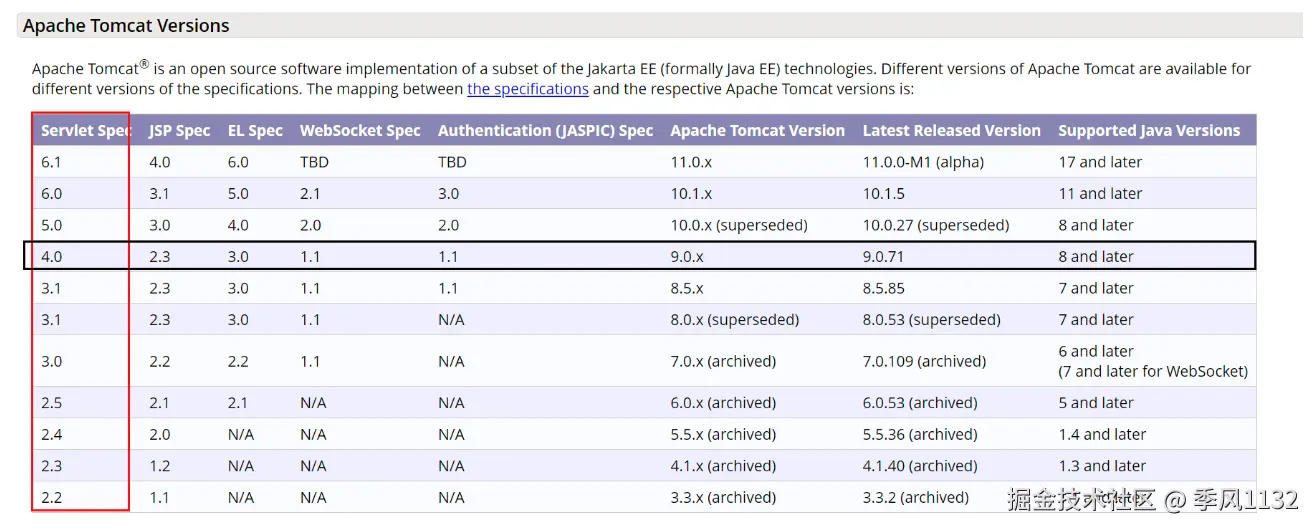Viewport: 1316px width, 531px height.
Task: Select the 9.0.71 released version cell
Action: coord(883,257)
